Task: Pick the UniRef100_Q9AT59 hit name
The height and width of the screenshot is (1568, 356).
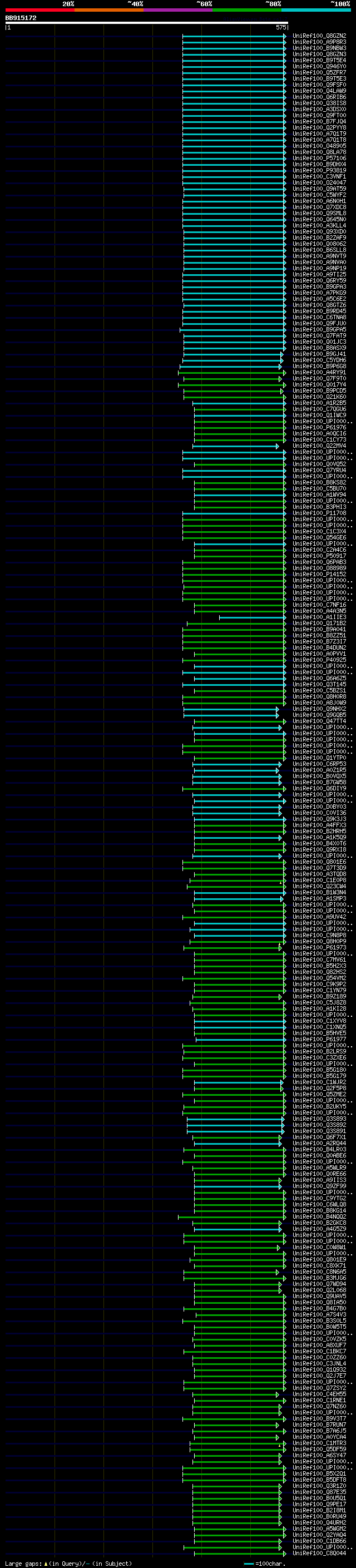Action: [x=319, y=189]
